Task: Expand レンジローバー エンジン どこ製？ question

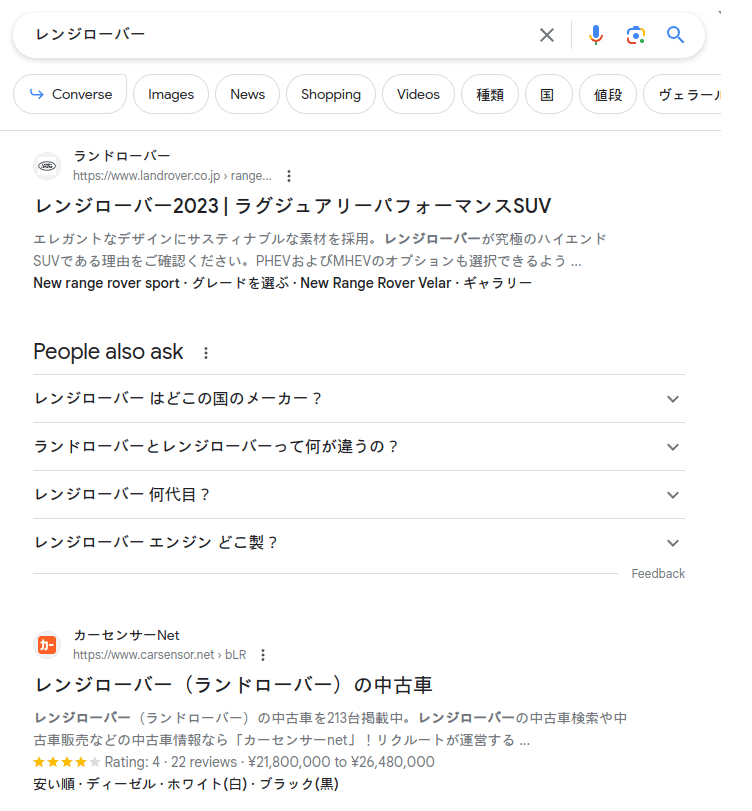Action: (x=672, y=543)
